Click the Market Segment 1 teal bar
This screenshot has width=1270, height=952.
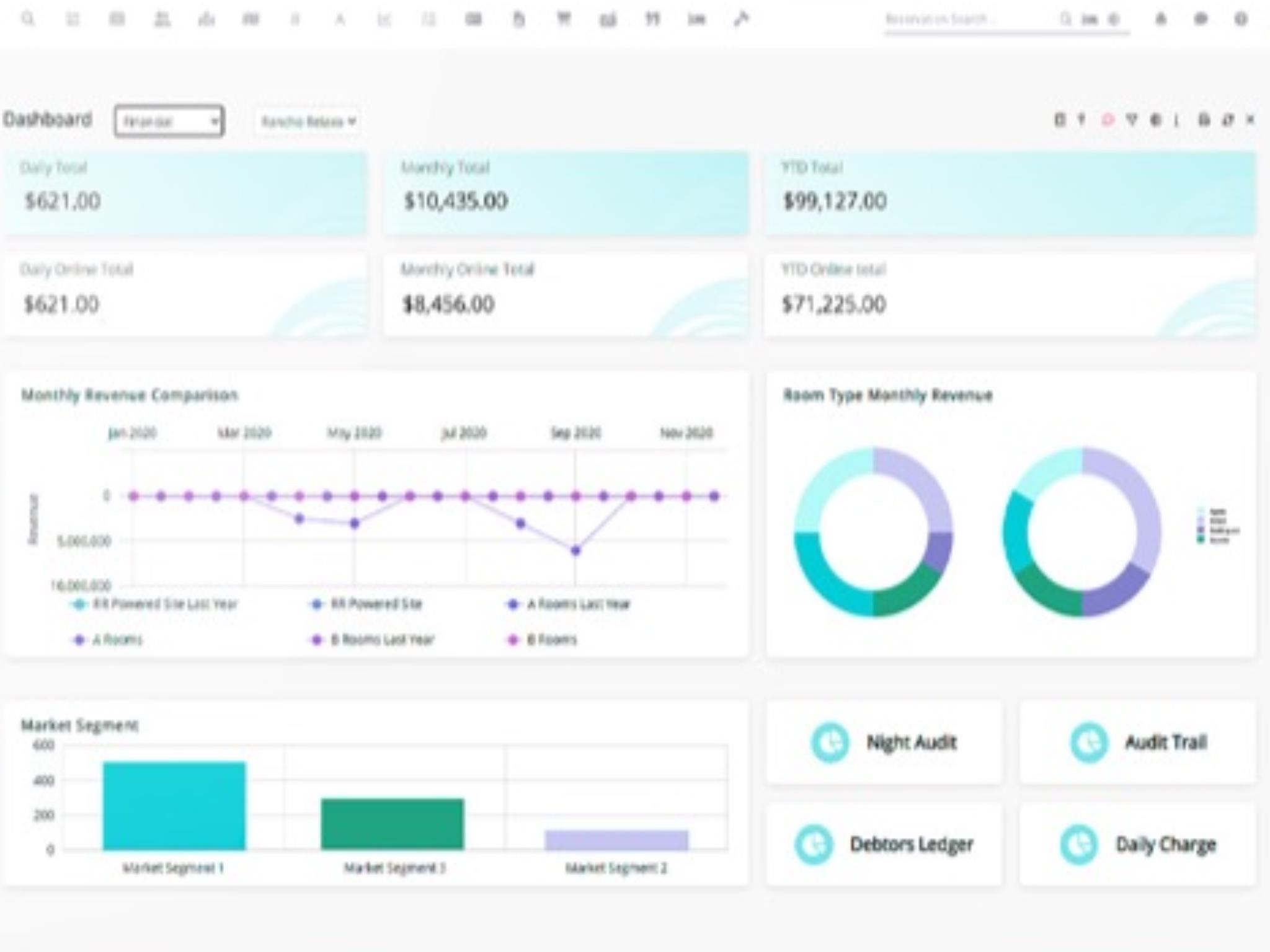(x=174, y=806)
